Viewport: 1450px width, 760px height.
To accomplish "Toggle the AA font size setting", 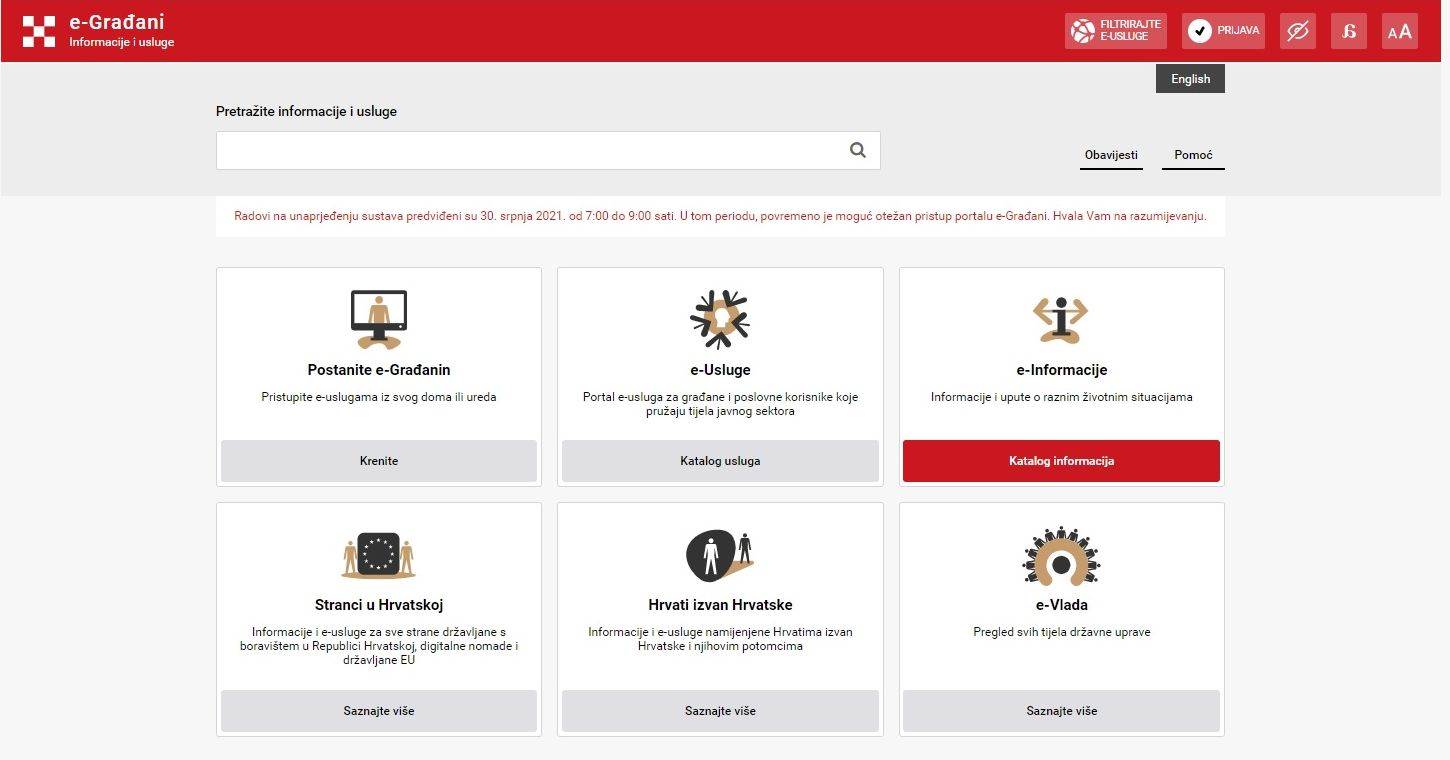I will (1399, 30).
